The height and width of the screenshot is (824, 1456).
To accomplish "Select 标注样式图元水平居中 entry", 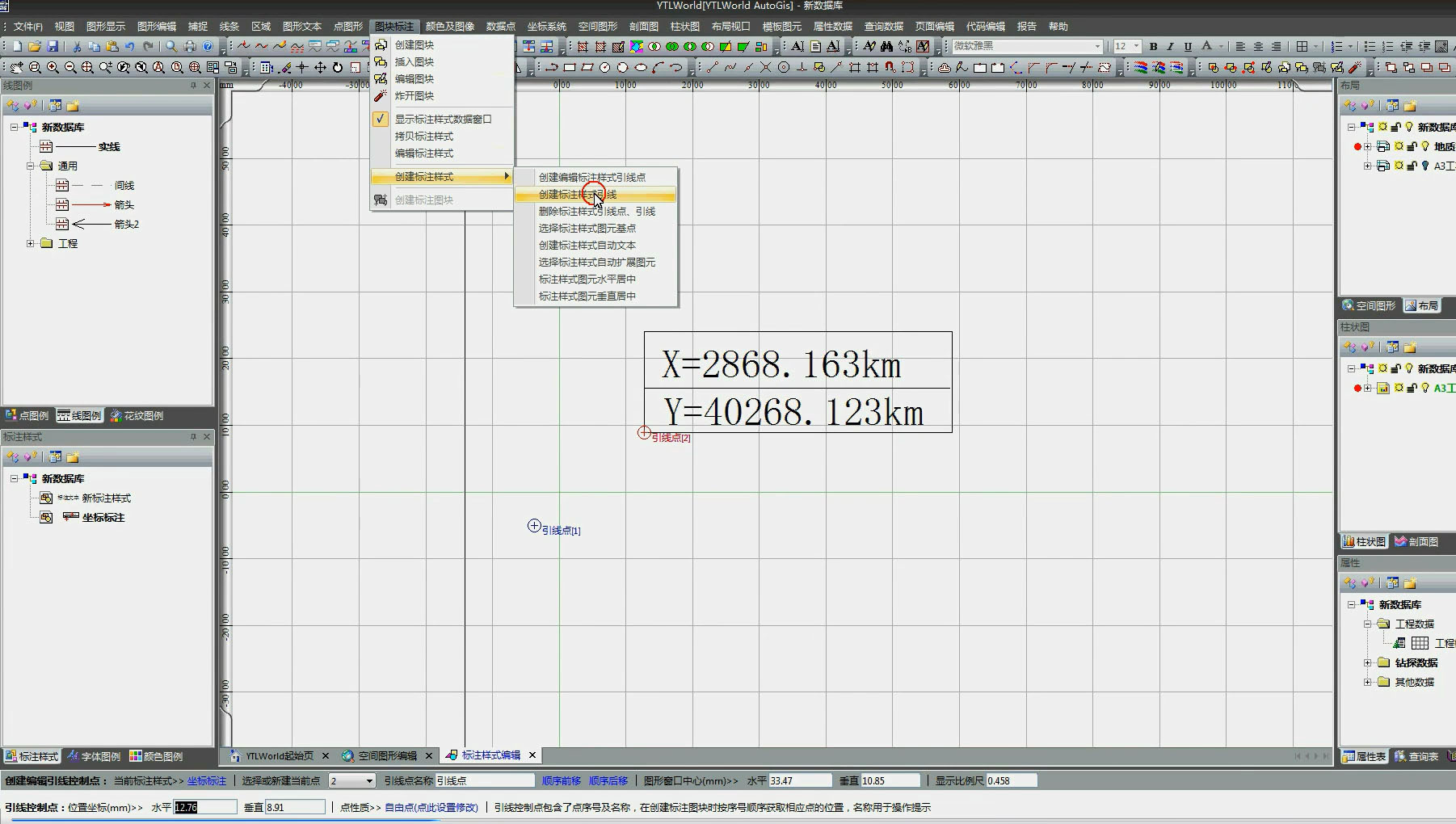I will [595, 279].
